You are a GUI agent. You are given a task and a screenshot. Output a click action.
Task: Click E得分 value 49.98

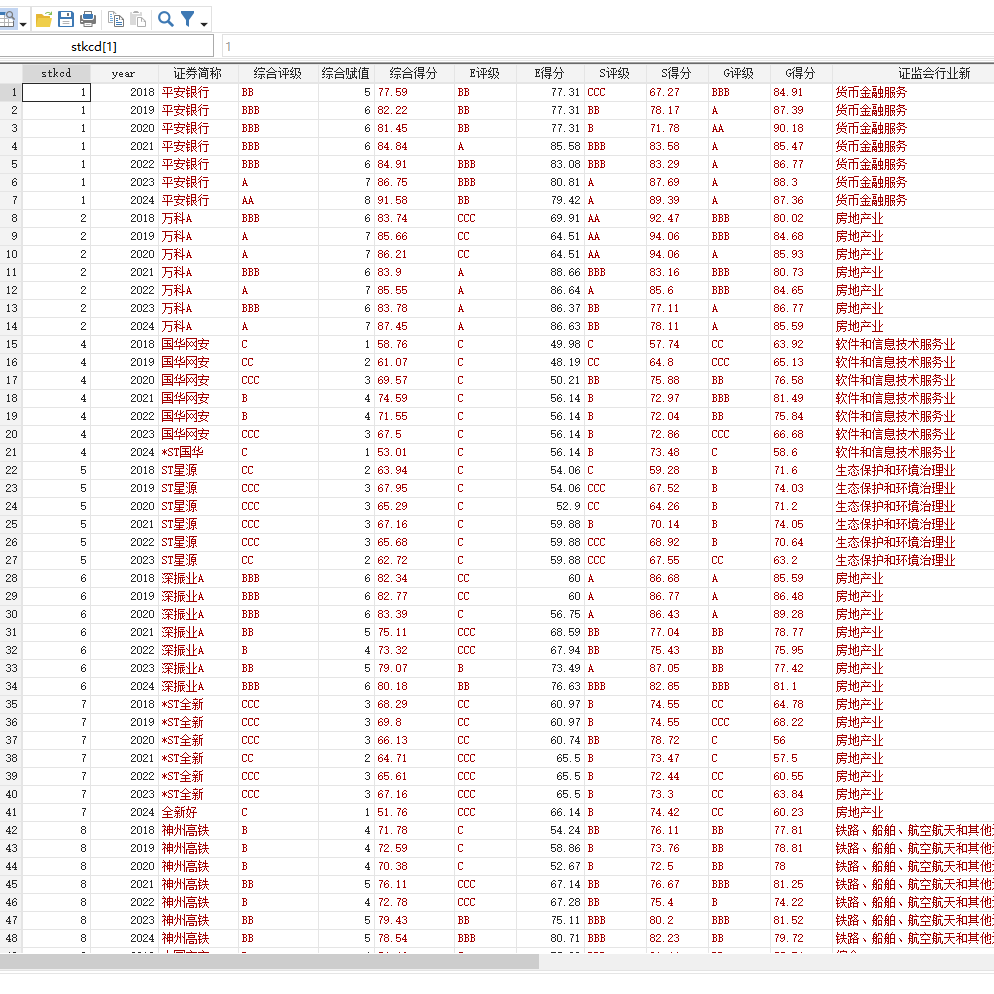565,344
